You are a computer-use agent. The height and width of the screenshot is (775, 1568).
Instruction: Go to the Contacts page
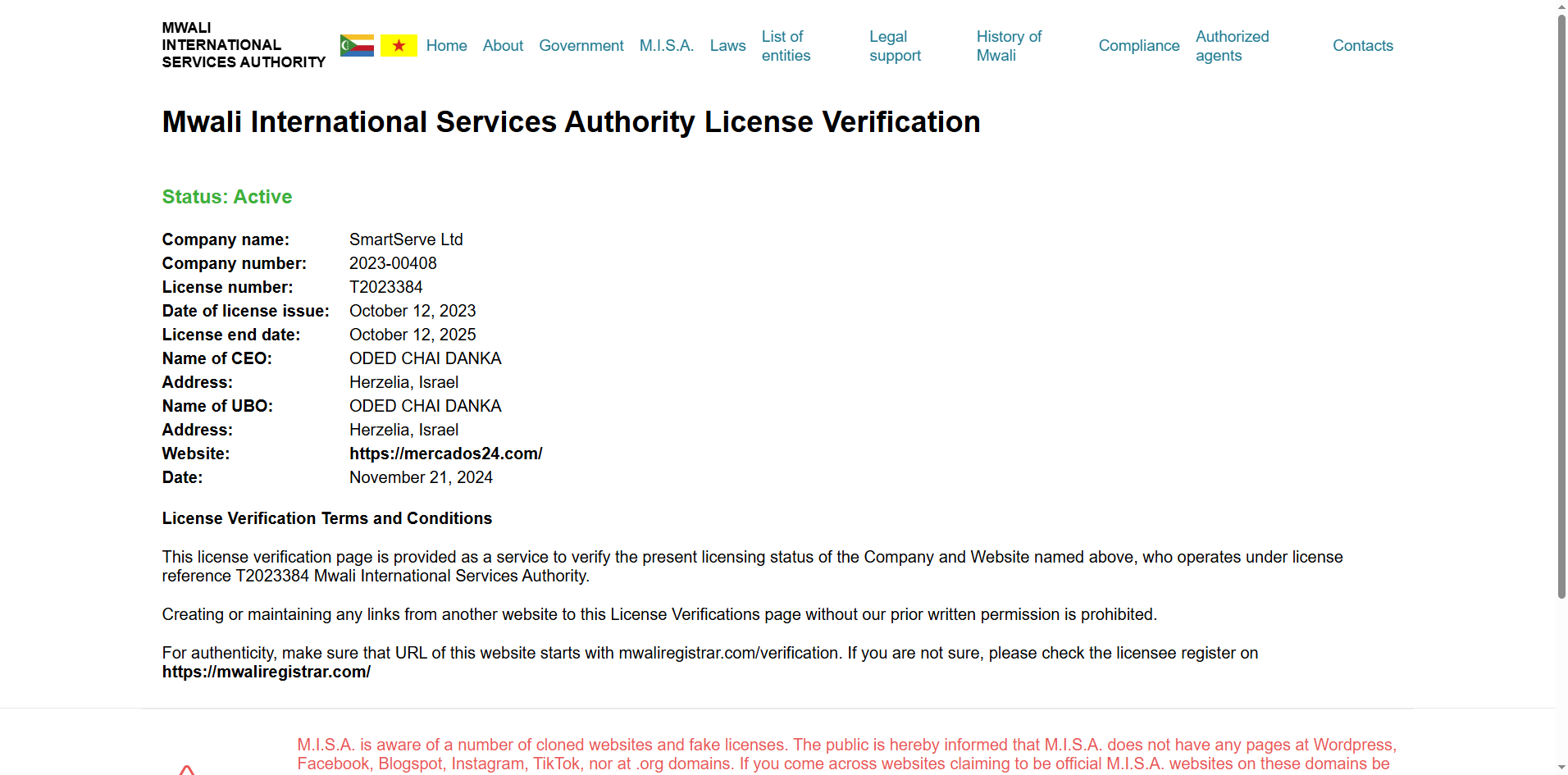[x=1362, y=46]
